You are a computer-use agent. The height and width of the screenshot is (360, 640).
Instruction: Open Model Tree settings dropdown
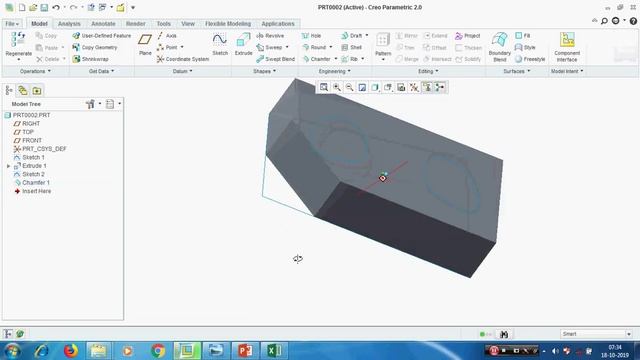[x=92, y=104]
